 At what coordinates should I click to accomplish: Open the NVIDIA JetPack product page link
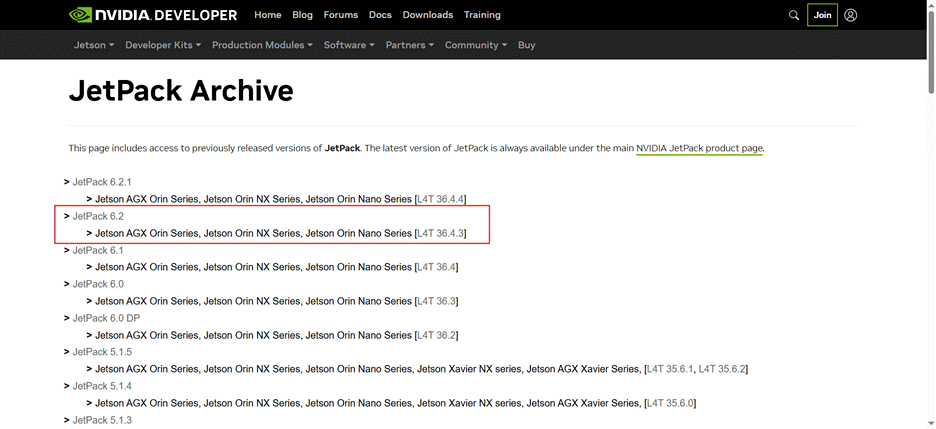pyautogui.click(x=699, y=148)
